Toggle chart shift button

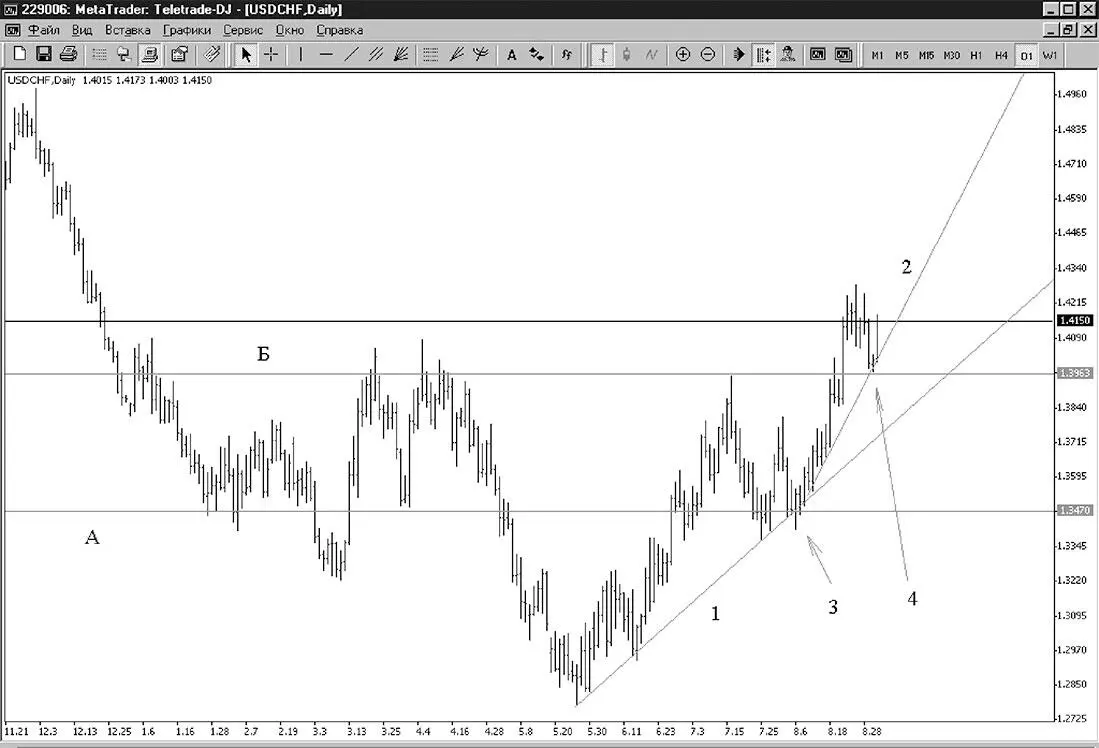point(763,54)
